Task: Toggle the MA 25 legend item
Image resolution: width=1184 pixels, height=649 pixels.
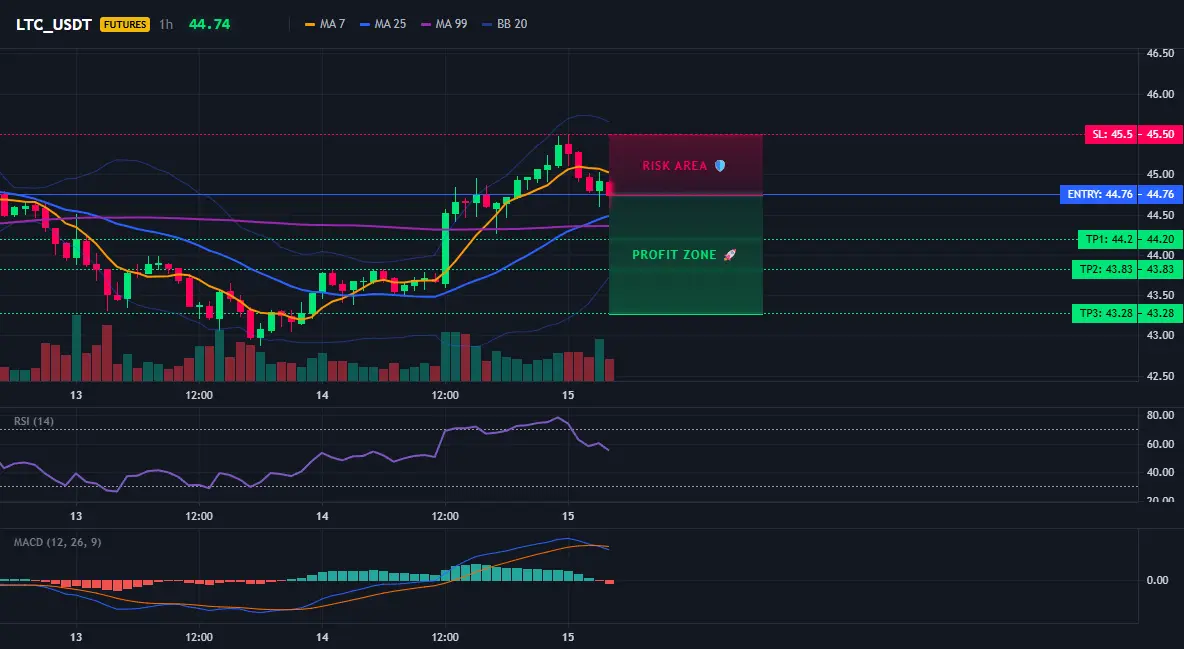Action: coord(383,24)
